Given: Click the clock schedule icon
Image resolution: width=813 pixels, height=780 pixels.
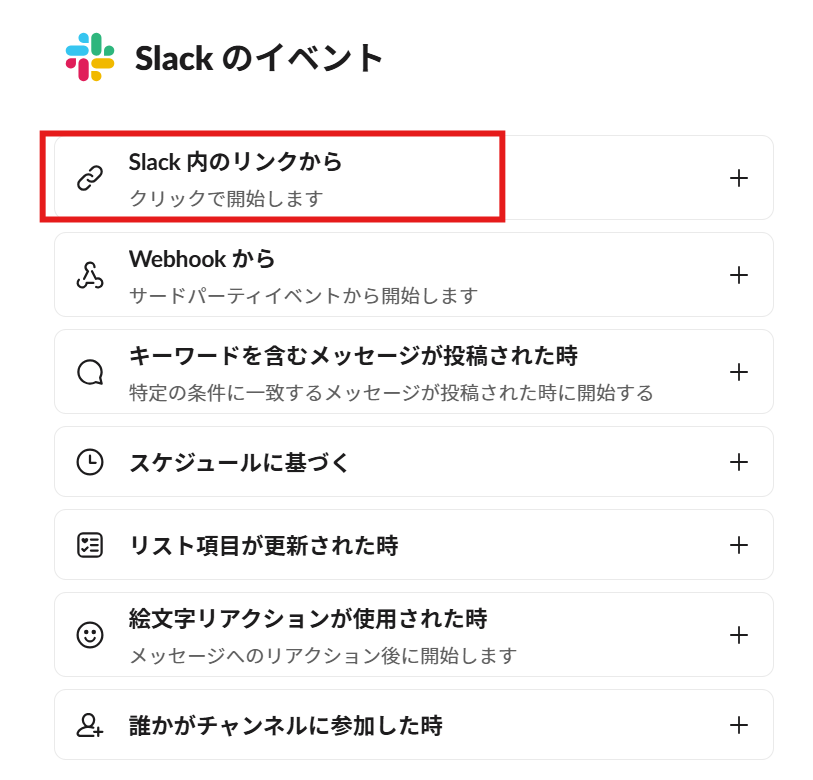Looking at the screenshot, I should pos(90,462).
